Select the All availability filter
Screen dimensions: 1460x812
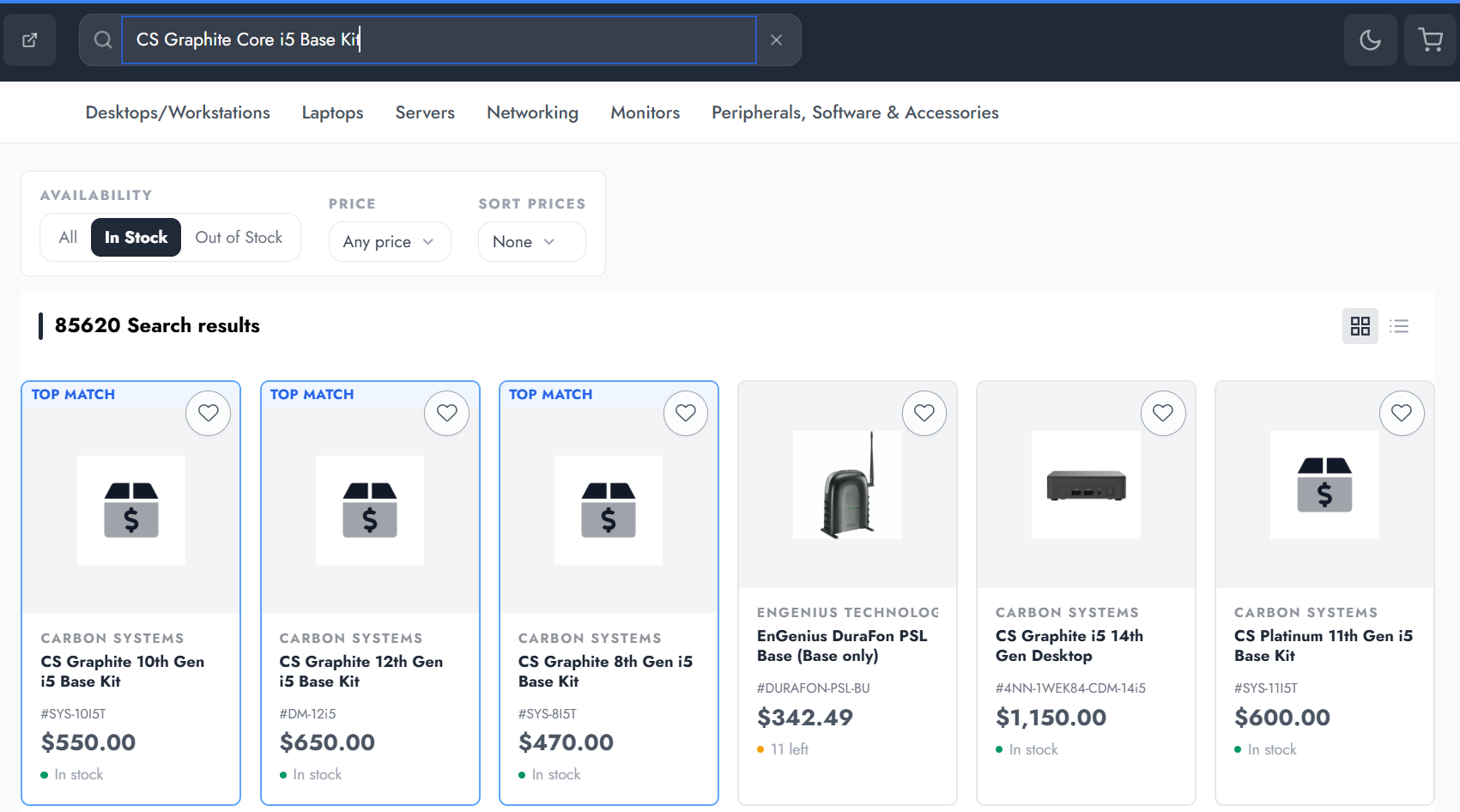(x=68, y=238)
